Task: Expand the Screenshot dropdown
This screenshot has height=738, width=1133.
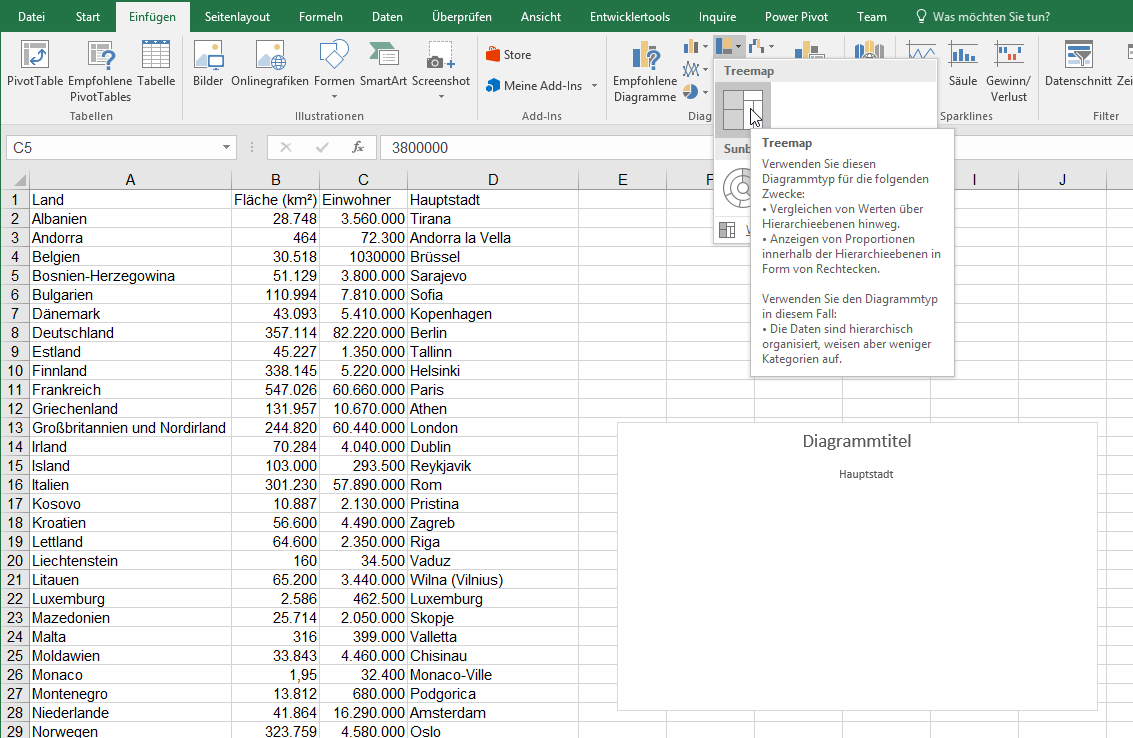Action: point(441,95)
